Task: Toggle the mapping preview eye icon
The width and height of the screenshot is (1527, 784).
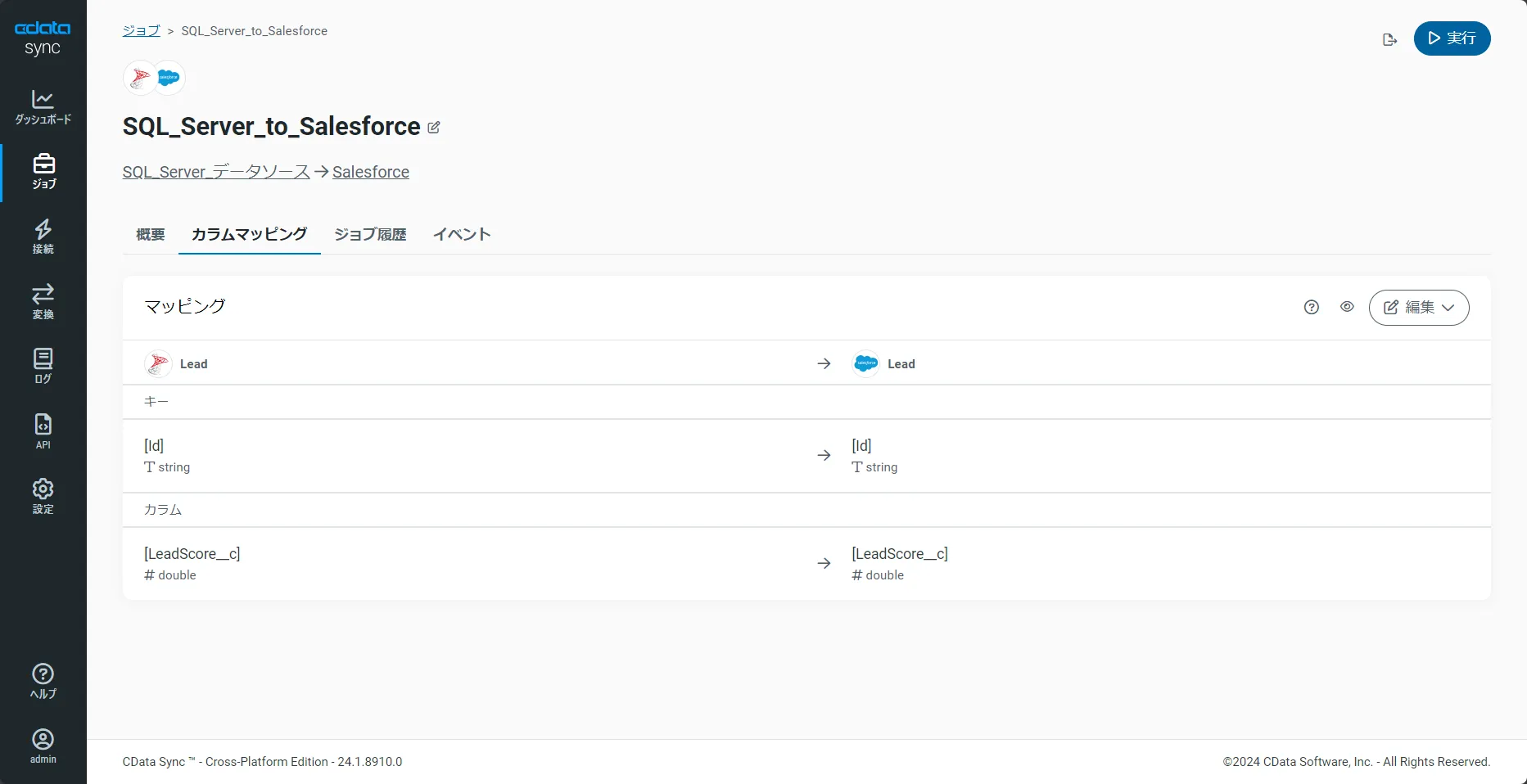Action: pyautogui.click(x=1347, y=307)
